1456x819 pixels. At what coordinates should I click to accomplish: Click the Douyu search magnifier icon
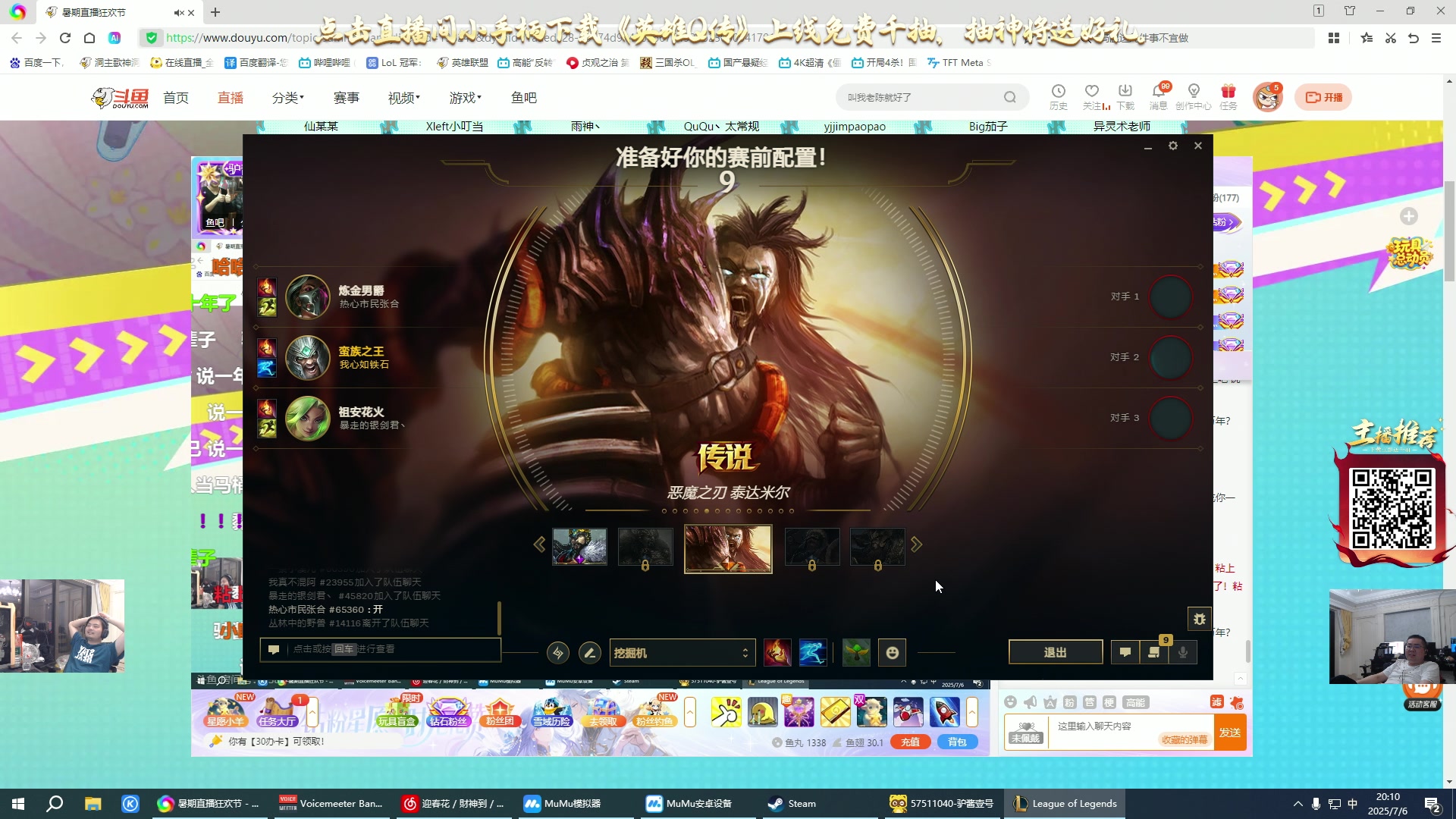coord(1010,97)
